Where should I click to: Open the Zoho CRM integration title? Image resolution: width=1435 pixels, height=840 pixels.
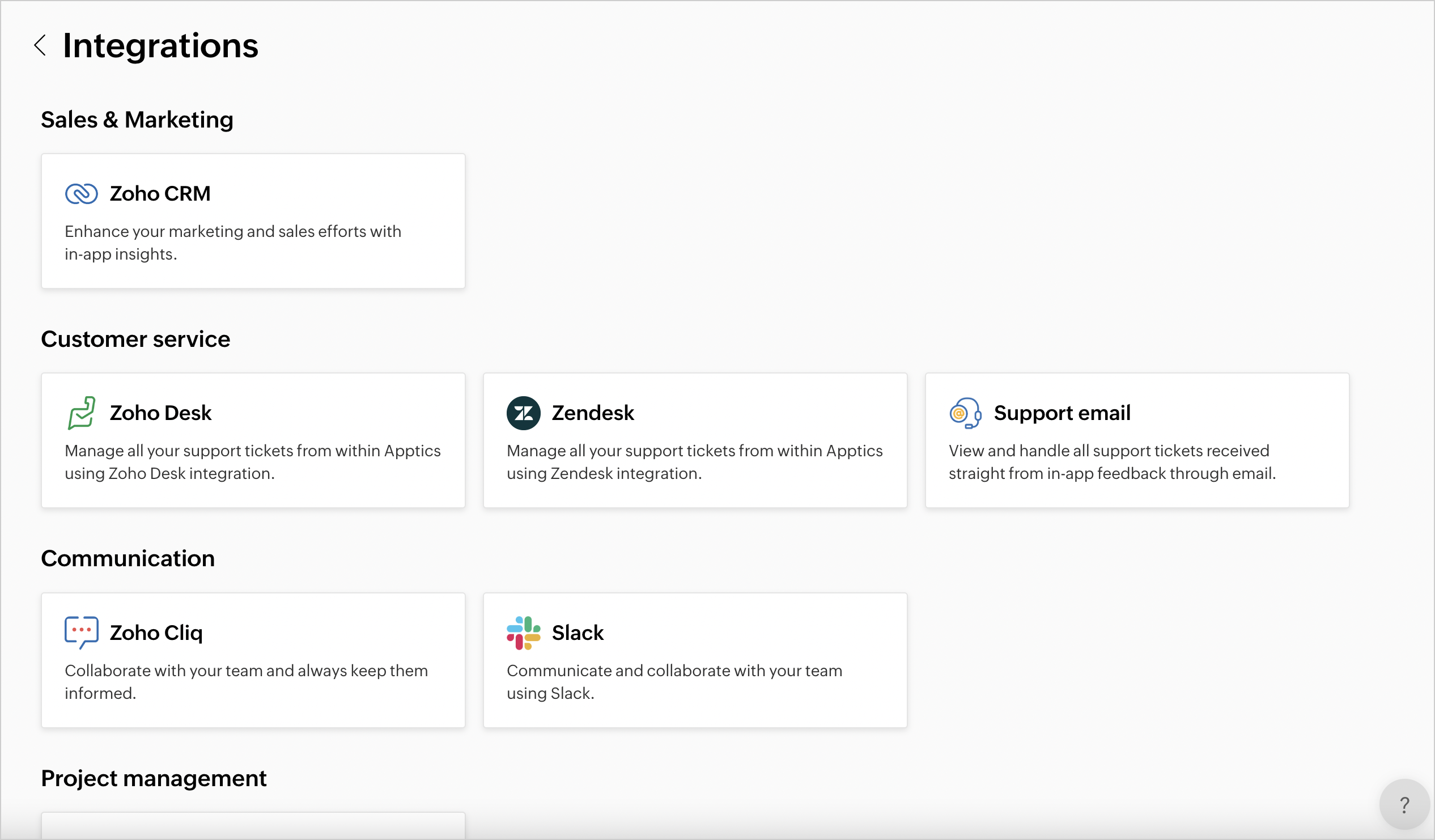pos(160,194)
